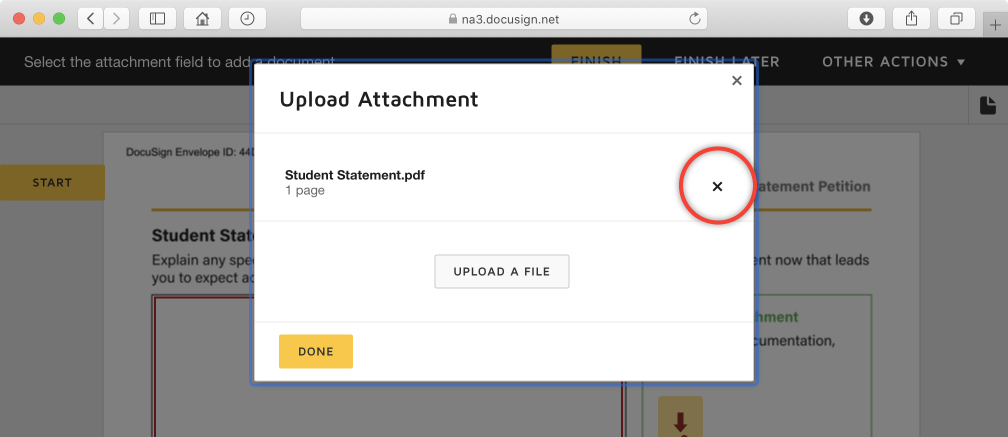Screen dimensions: 1008x437
Task: Click the Upload Attachment heading
Action: pos(379,99)
